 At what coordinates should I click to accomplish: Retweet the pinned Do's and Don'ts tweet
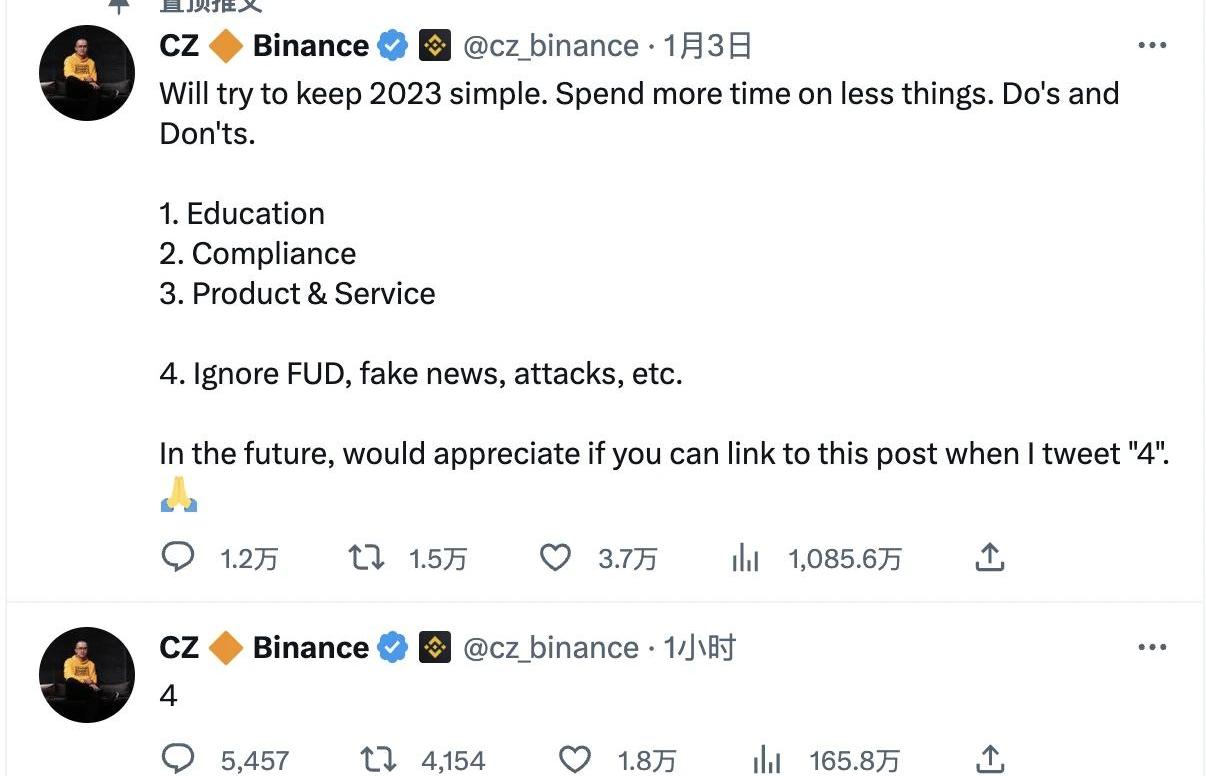[x=366, y=557]
